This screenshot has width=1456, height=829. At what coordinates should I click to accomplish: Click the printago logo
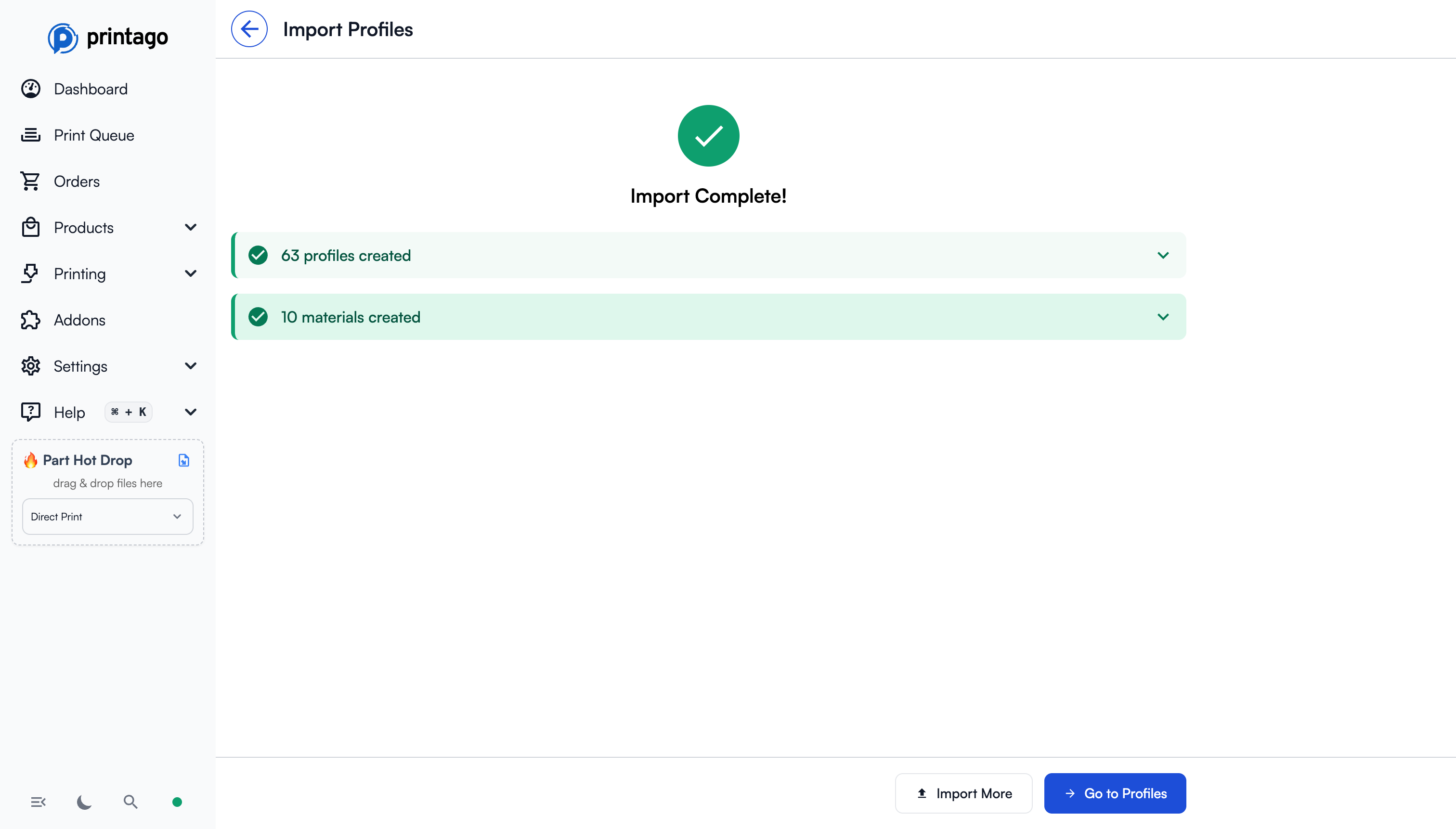[108, 38]
